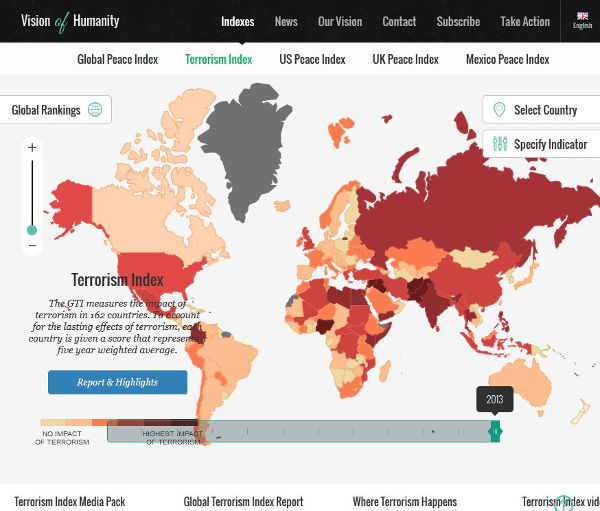This screenshot has height=511, width=600.
Task: Open the Global Rankings panel
Action: (x=47, y=110)
